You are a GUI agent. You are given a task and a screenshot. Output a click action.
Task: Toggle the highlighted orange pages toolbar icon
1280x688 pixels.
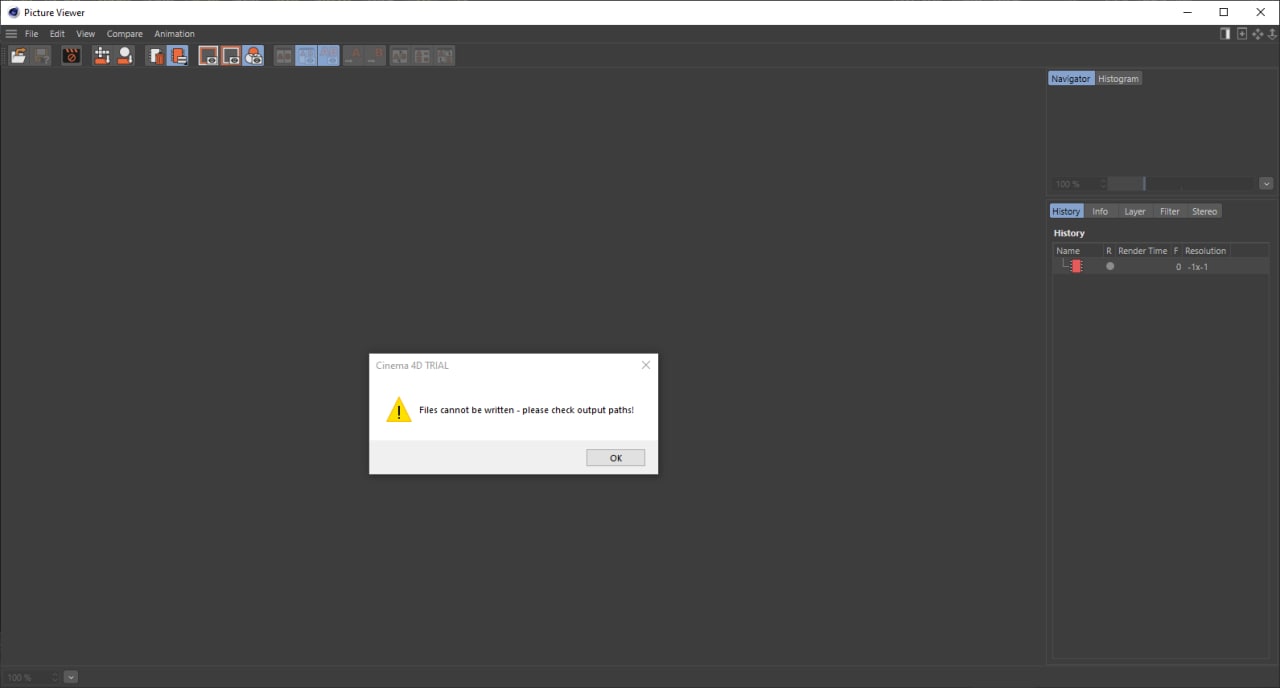click(177, 56)
